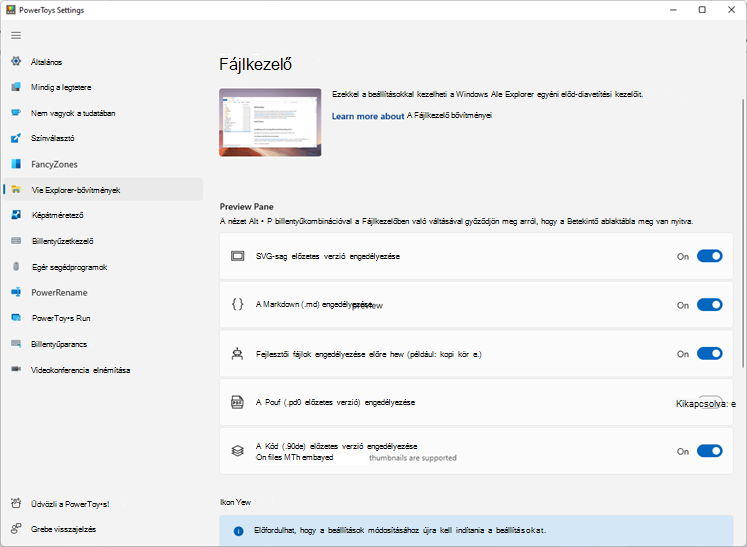The width and height of the screenshot is (747, 547).
Task: Click the Nem vagyok a tudatában cup icon
Action: point(16,112)
